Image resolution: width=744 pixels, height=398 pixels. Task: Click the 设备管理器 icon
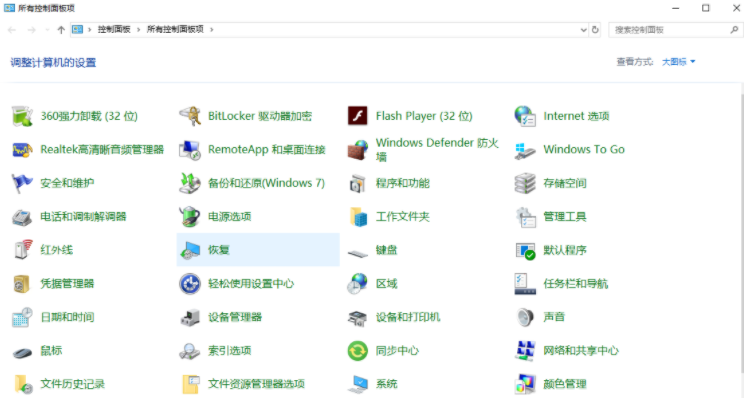tap(190, 317)
